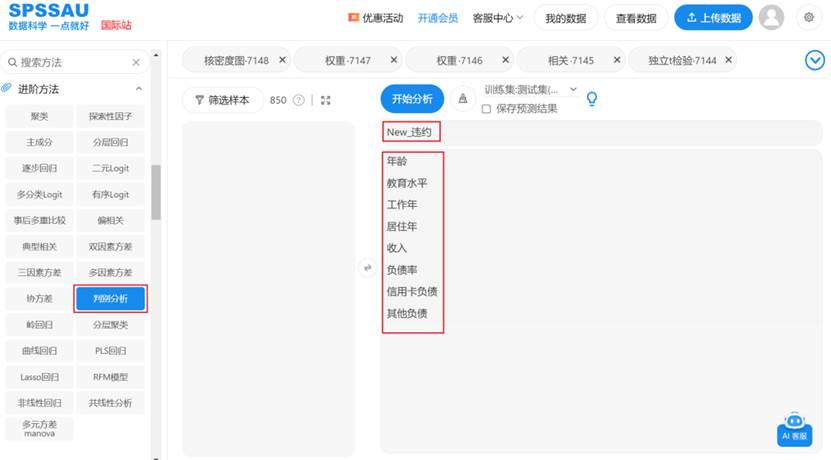Screen dimensions: 831x460
Task: Select the 判别分析 method
Action: coord(110,298)
